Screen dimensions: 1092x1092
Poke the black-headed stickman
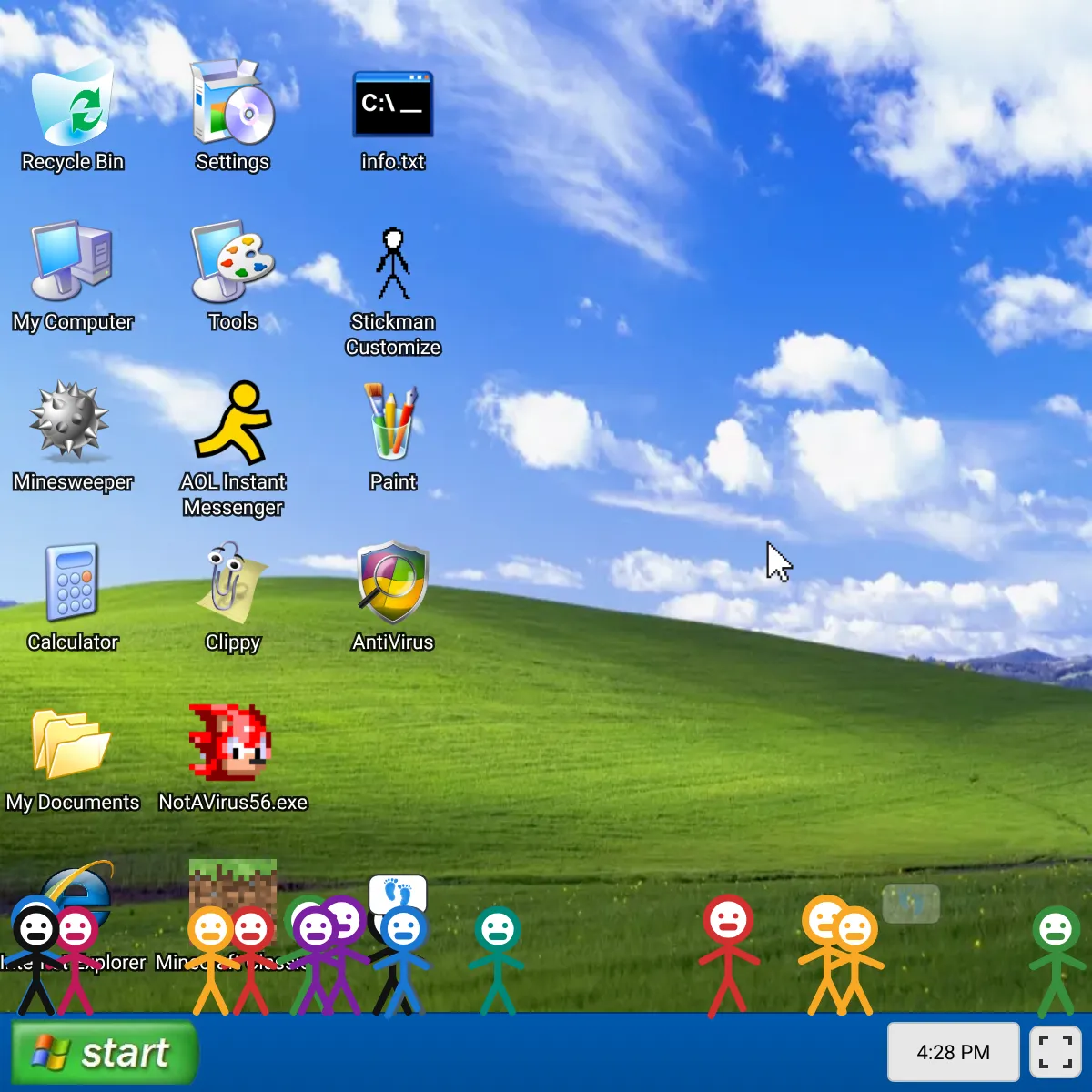click(x=35, y=960)
